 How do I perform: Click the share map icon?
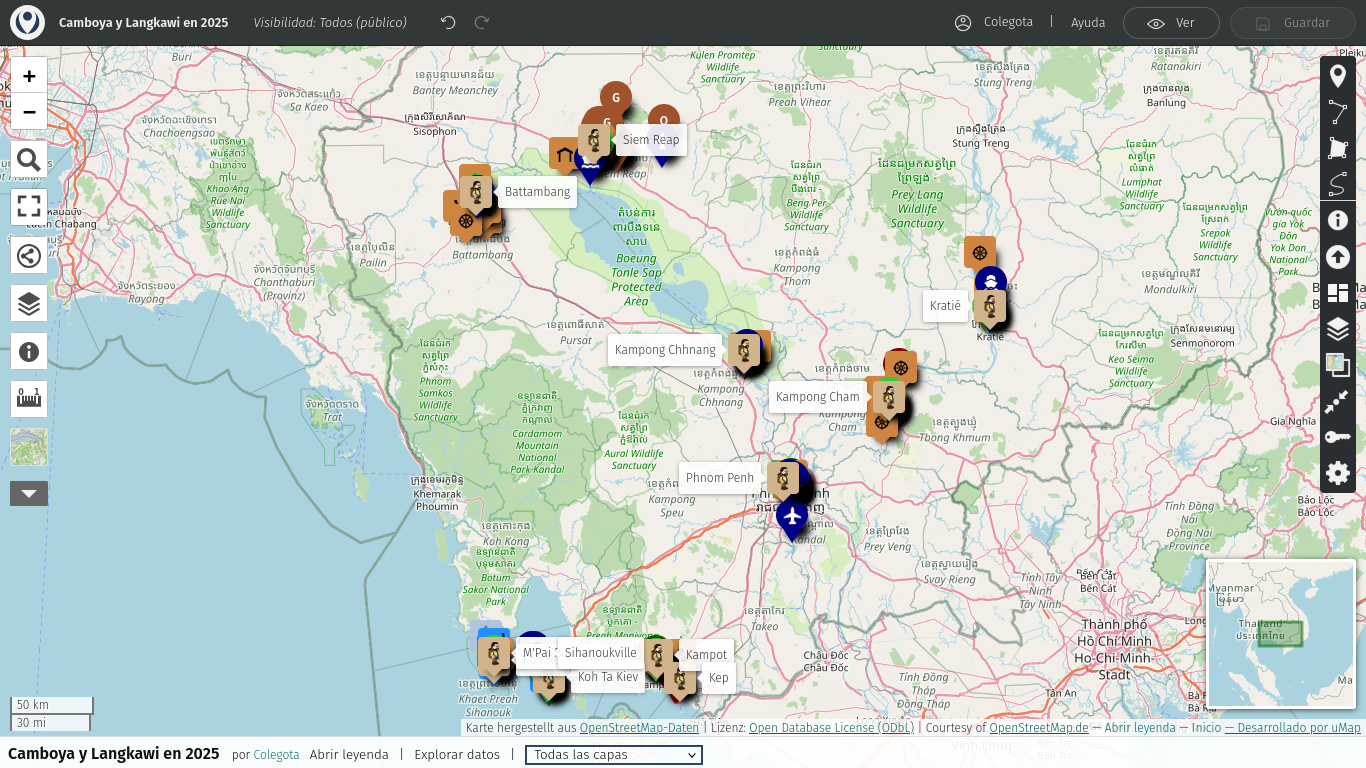(x=29, y=256)
